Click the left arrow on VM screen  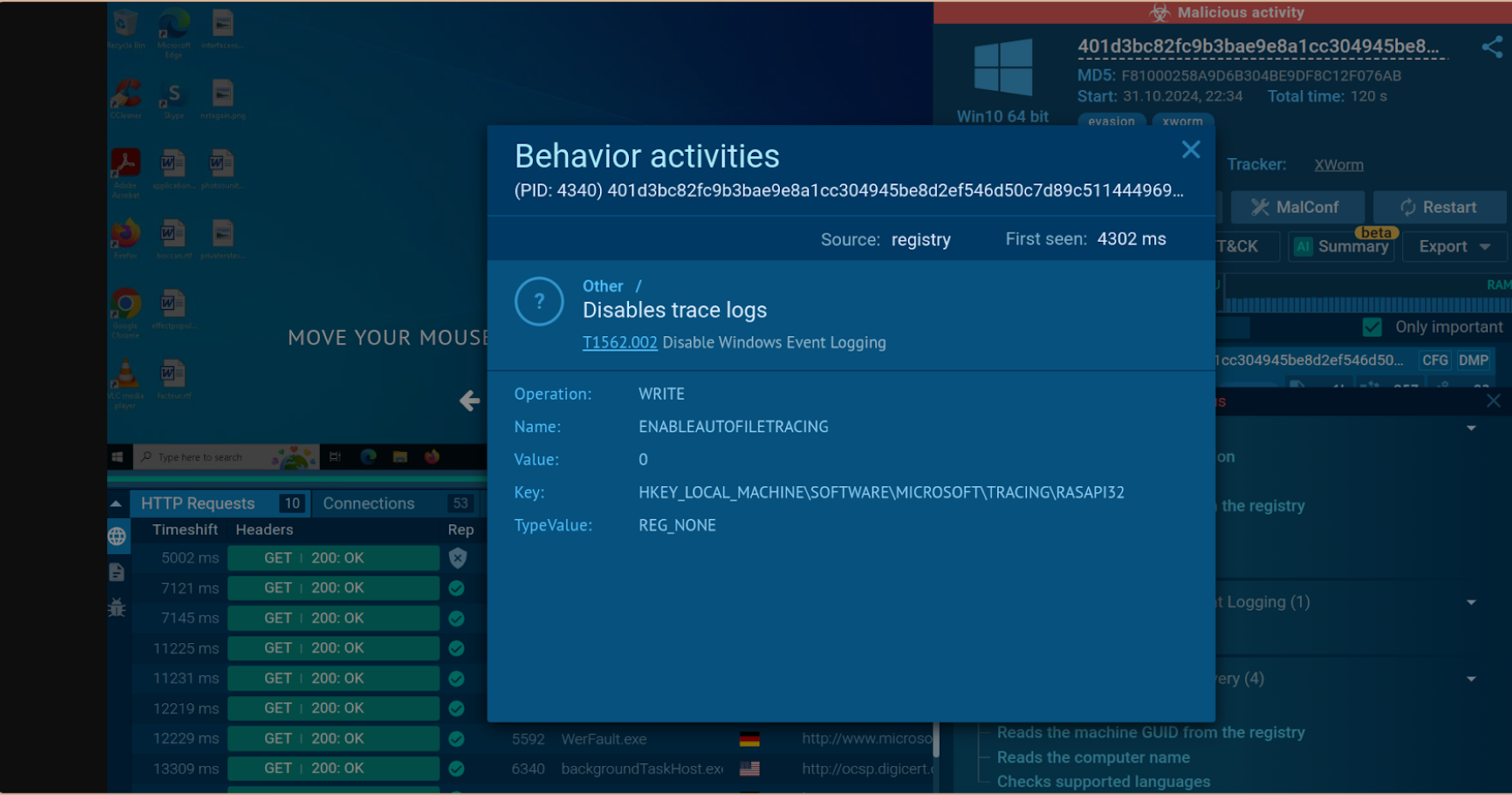click(x=469, y=401)
